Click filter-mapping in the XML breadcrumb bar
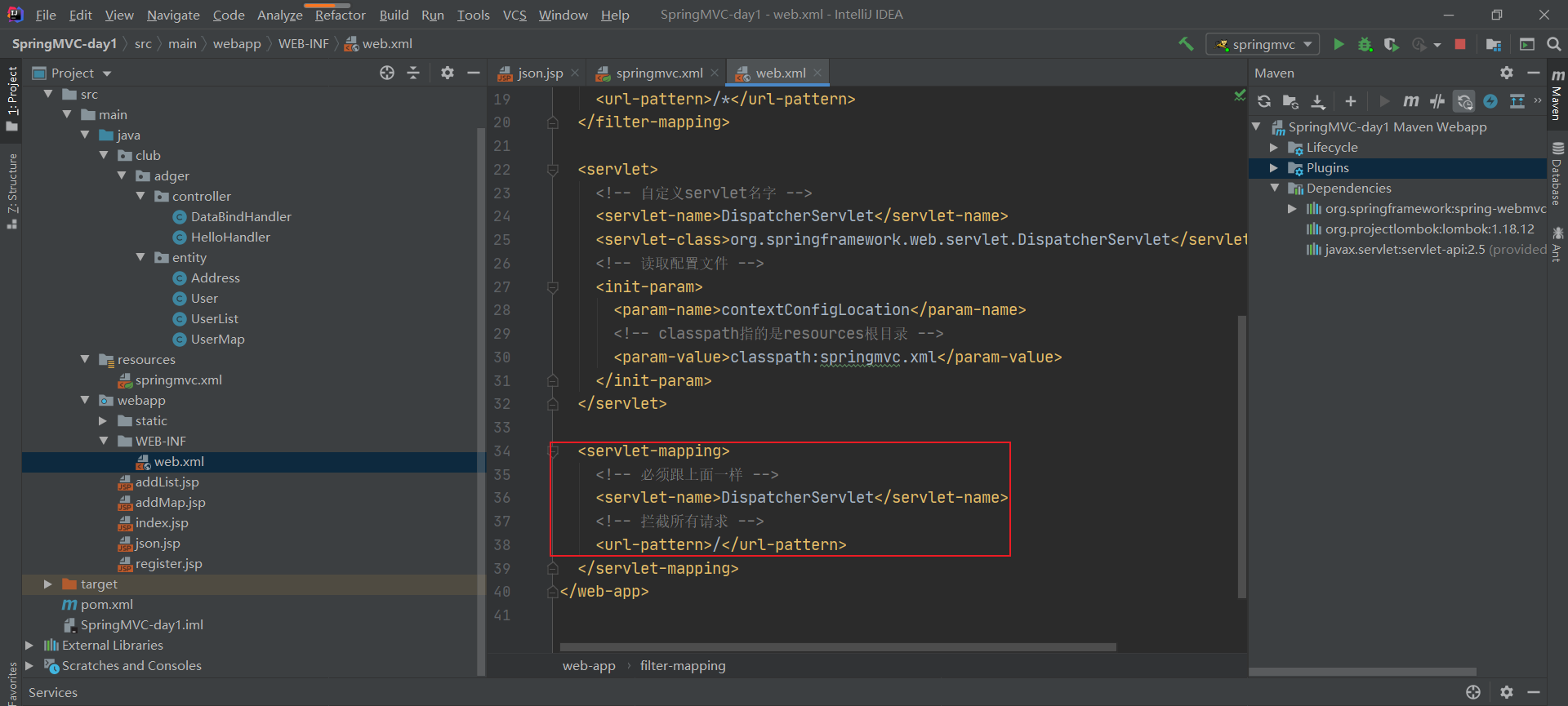Screen dimensions: 1568x706 (682, 665)
